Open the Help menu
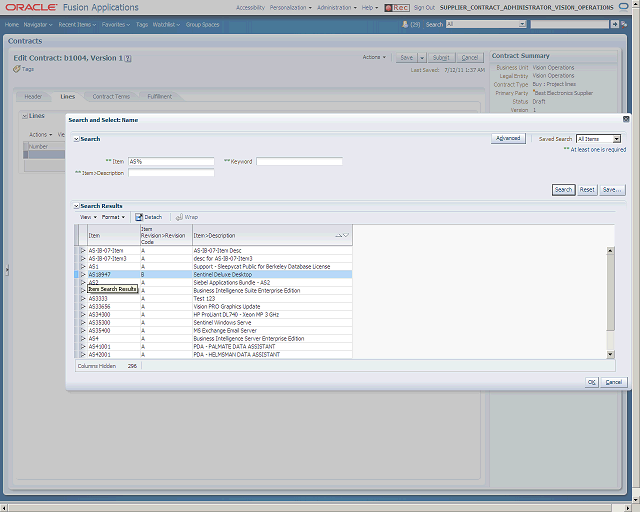This screenshot has height=512, width=640. click(370, 8)
